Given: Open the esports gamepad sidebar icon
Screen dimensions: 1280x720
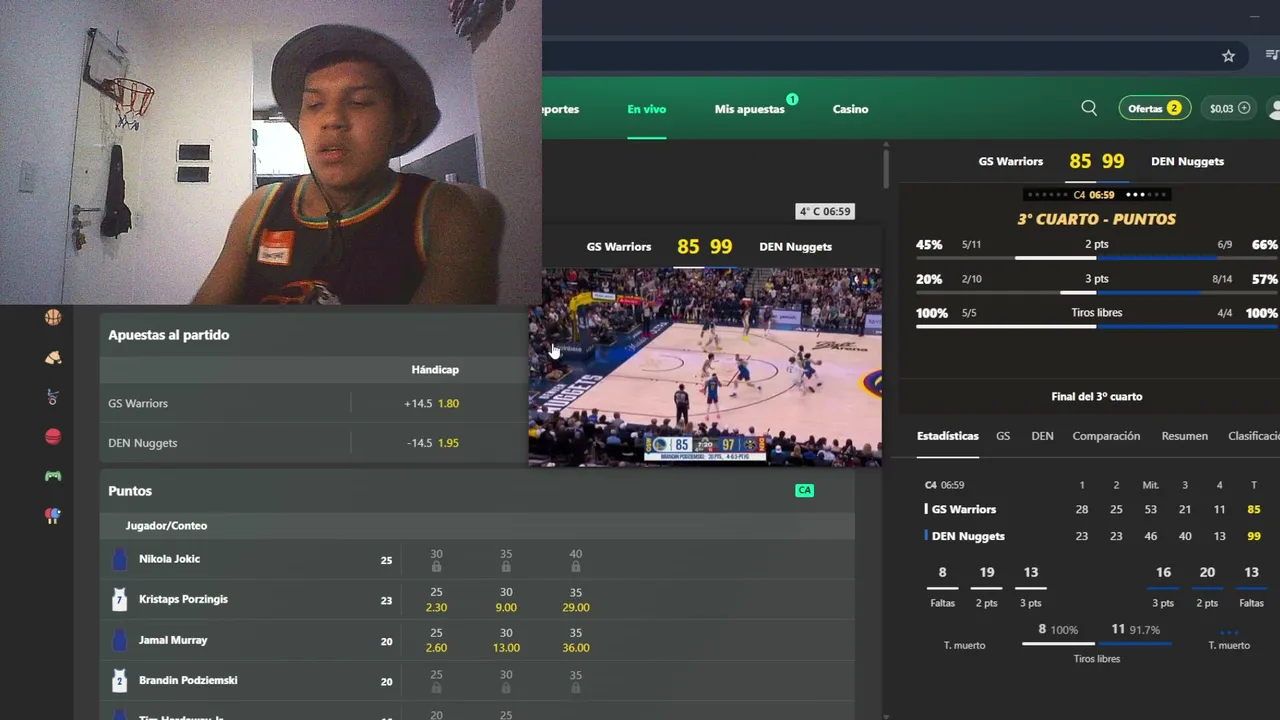Looking at the screenshot, I should coord(53,476).
